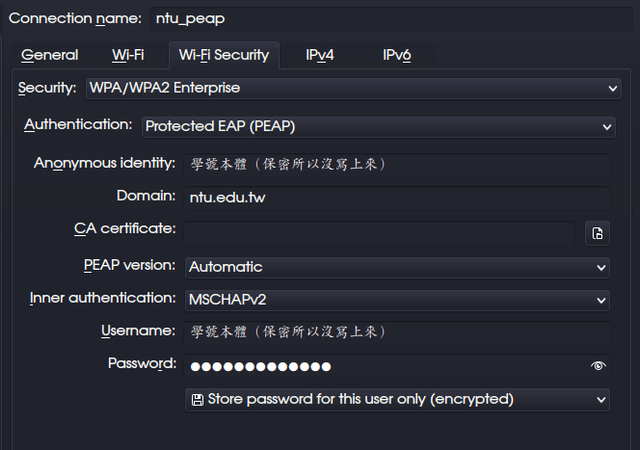The image size is (640, 450).
Task: Click the Domain field containing ntu.edu.tw
Action: [x=396, y=198]
